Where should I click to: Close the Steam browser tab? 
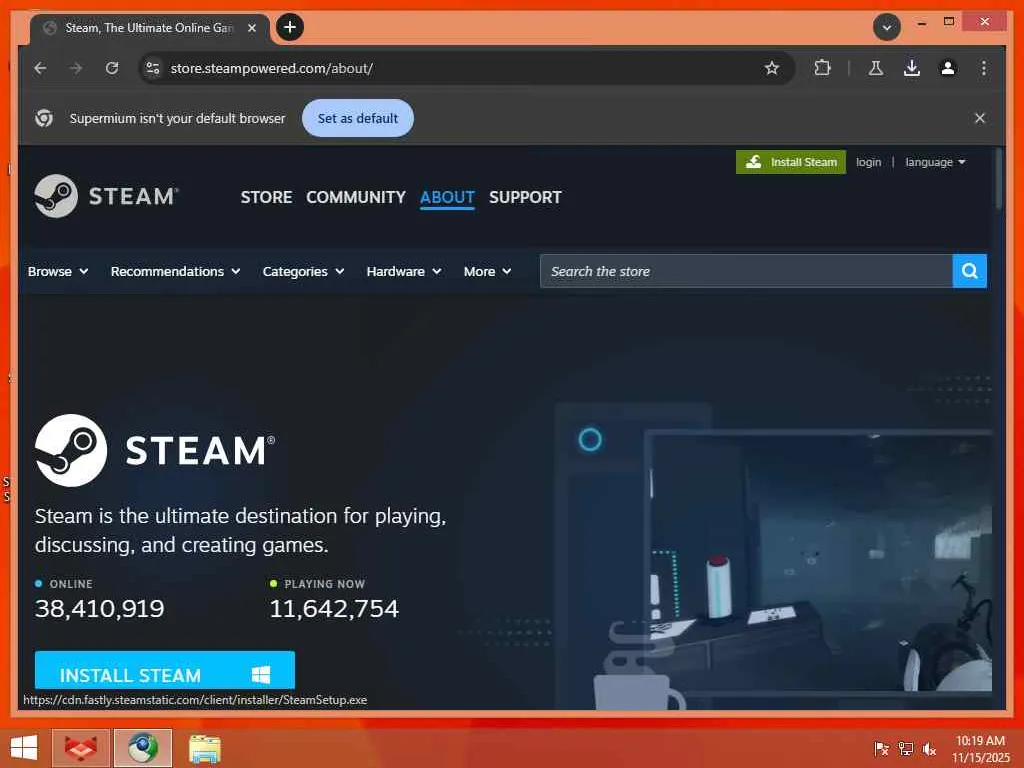tap(251, 28)
